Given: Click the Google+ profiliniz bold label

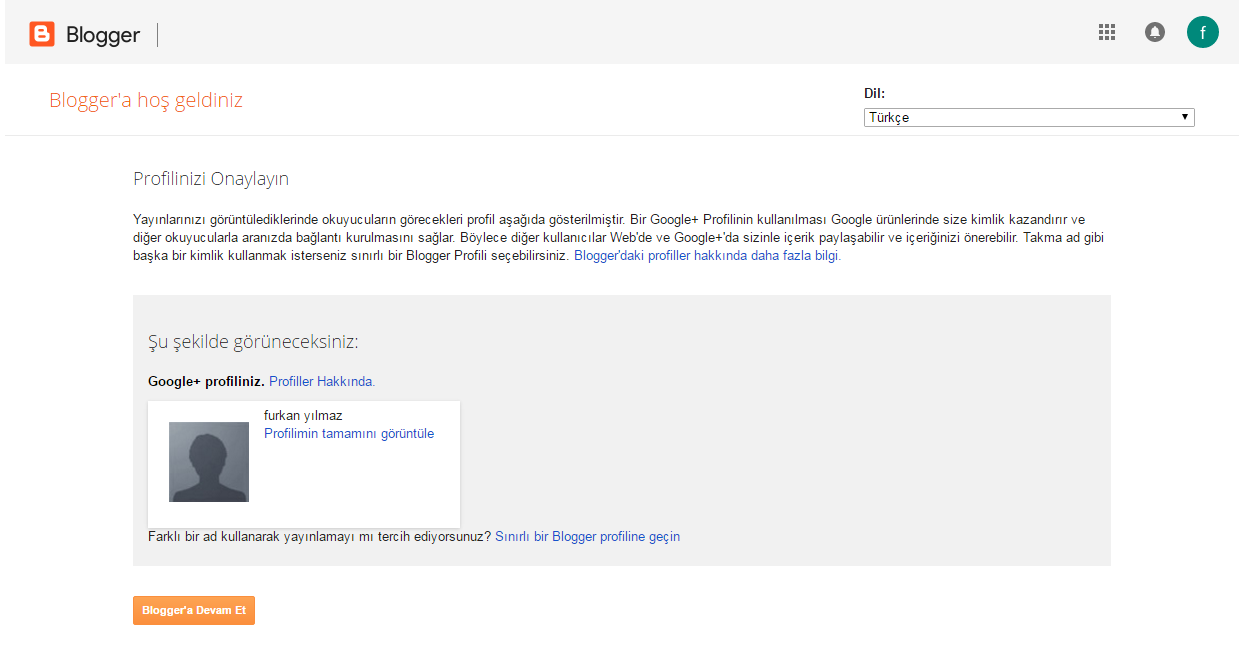Looking at the screenshot, I should click(206, 381).
